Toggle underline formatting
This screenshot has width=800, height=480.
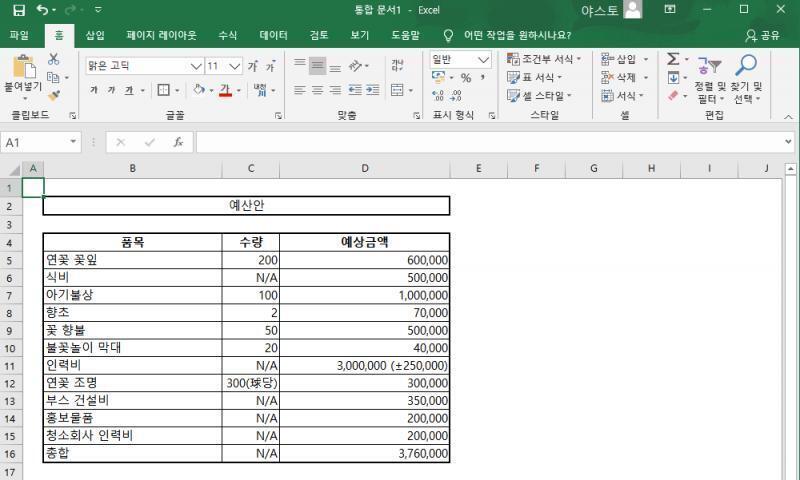click(129, 90)
